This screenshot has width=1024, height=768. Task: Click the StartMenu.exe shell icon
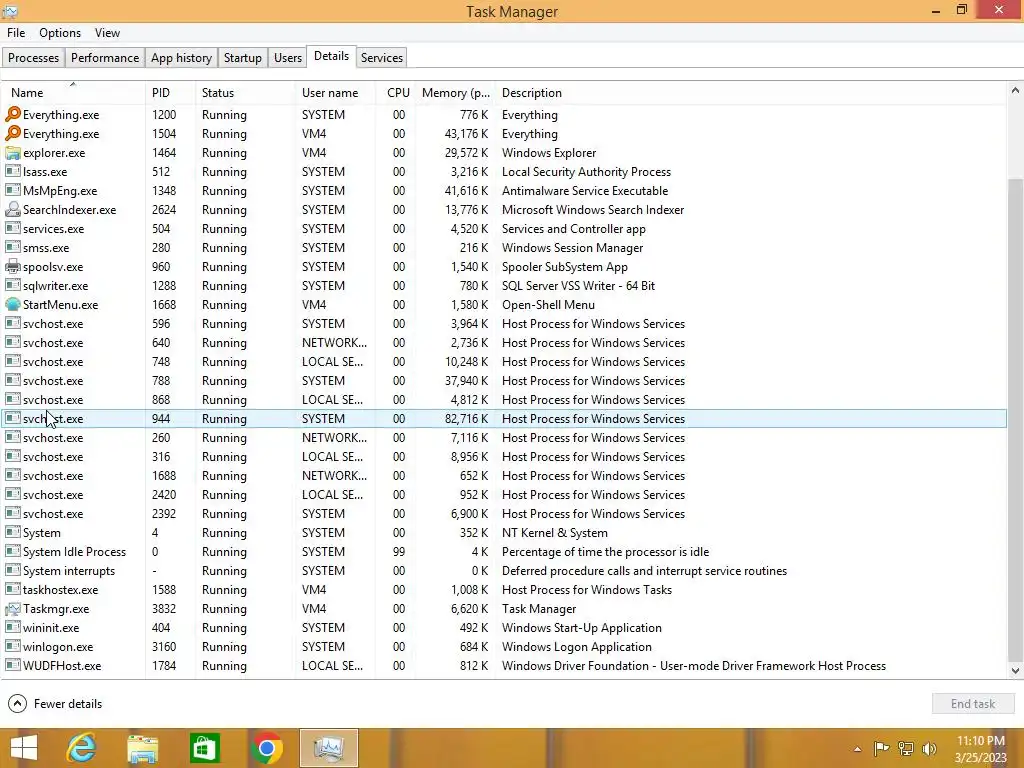12,304
